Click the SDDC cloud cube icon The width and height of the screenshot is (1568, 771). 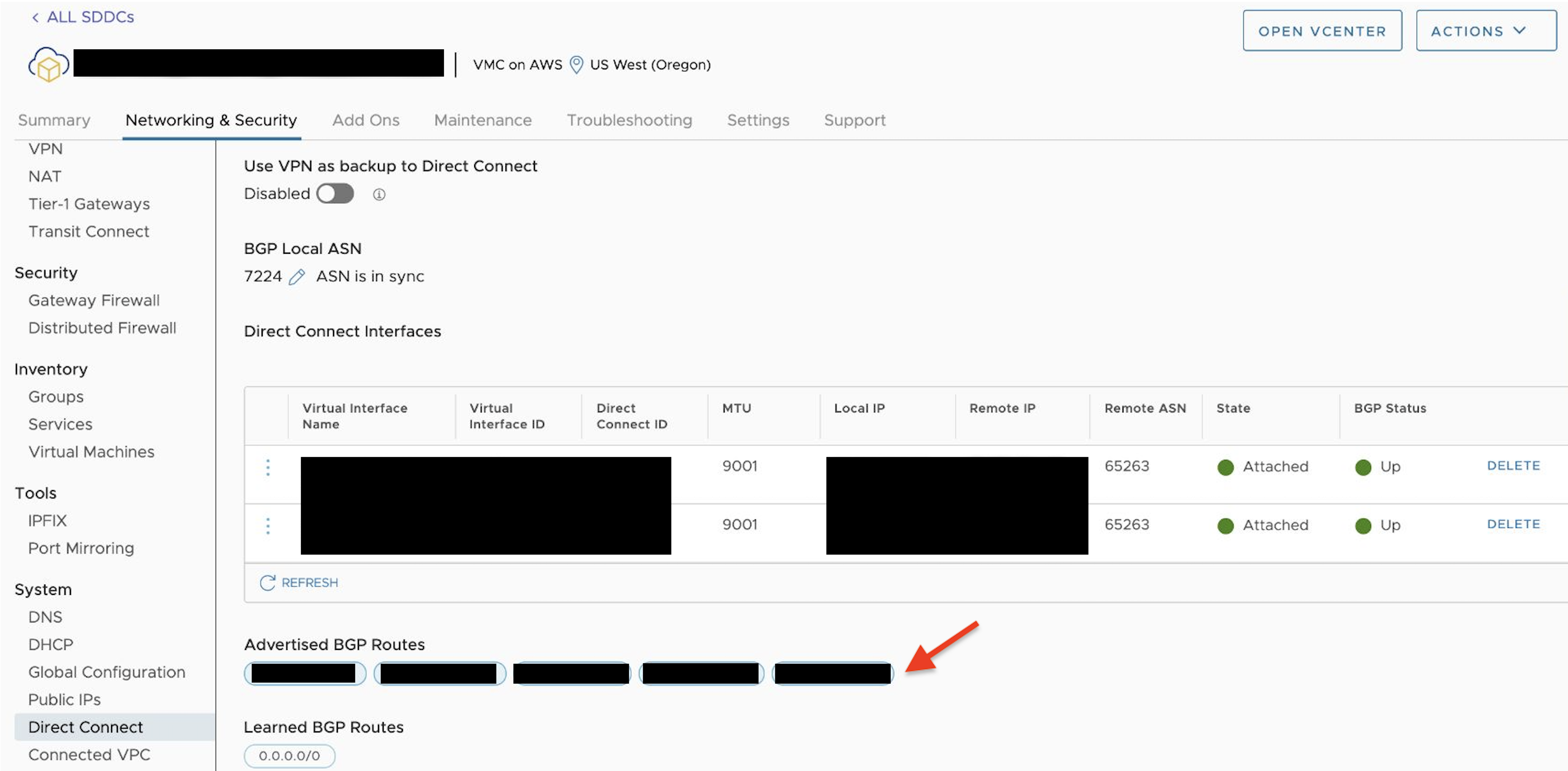pyautogui.click(x=48, y=65)
